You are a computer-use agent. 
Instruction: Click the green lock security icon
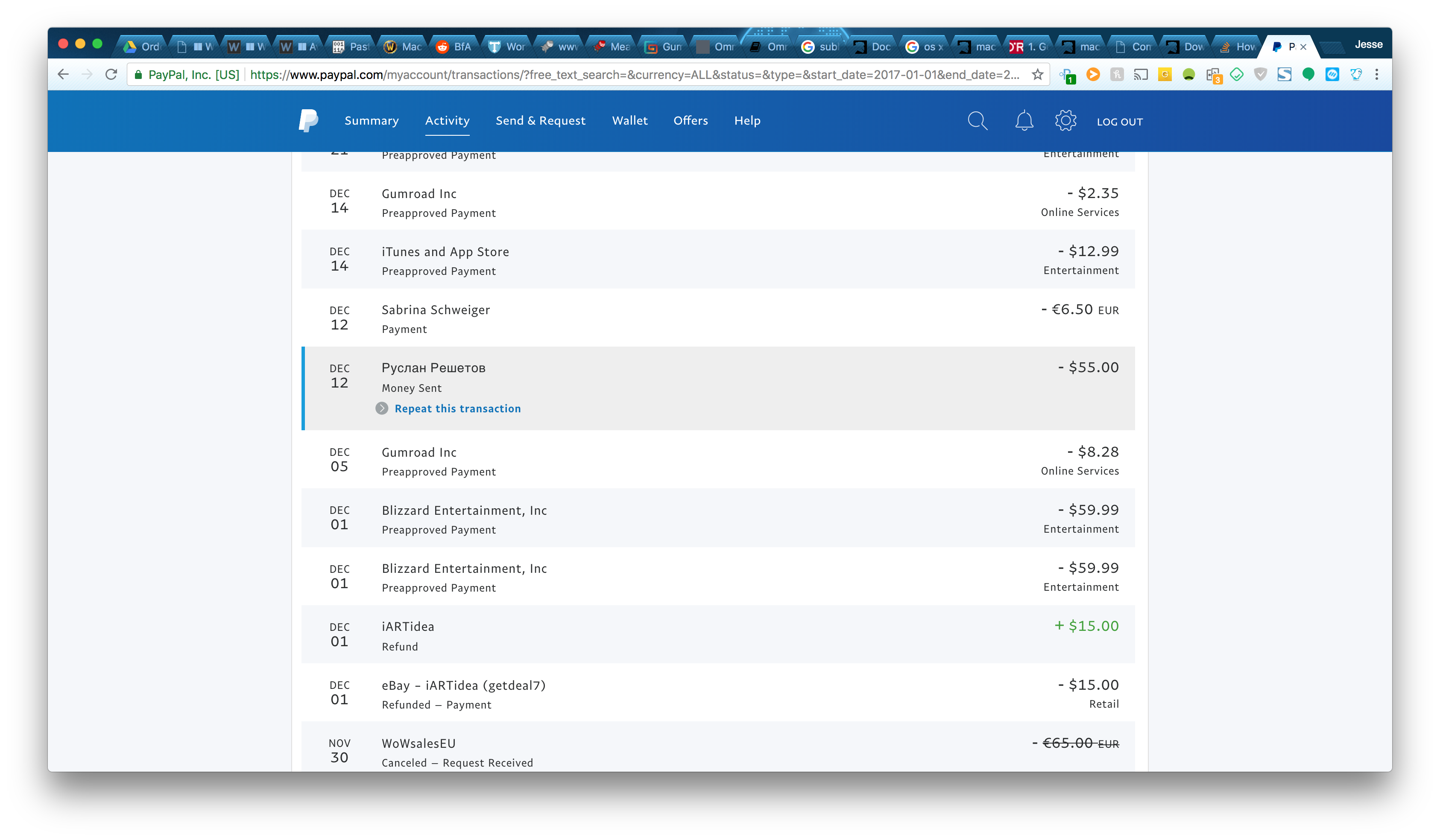point(138,75)
